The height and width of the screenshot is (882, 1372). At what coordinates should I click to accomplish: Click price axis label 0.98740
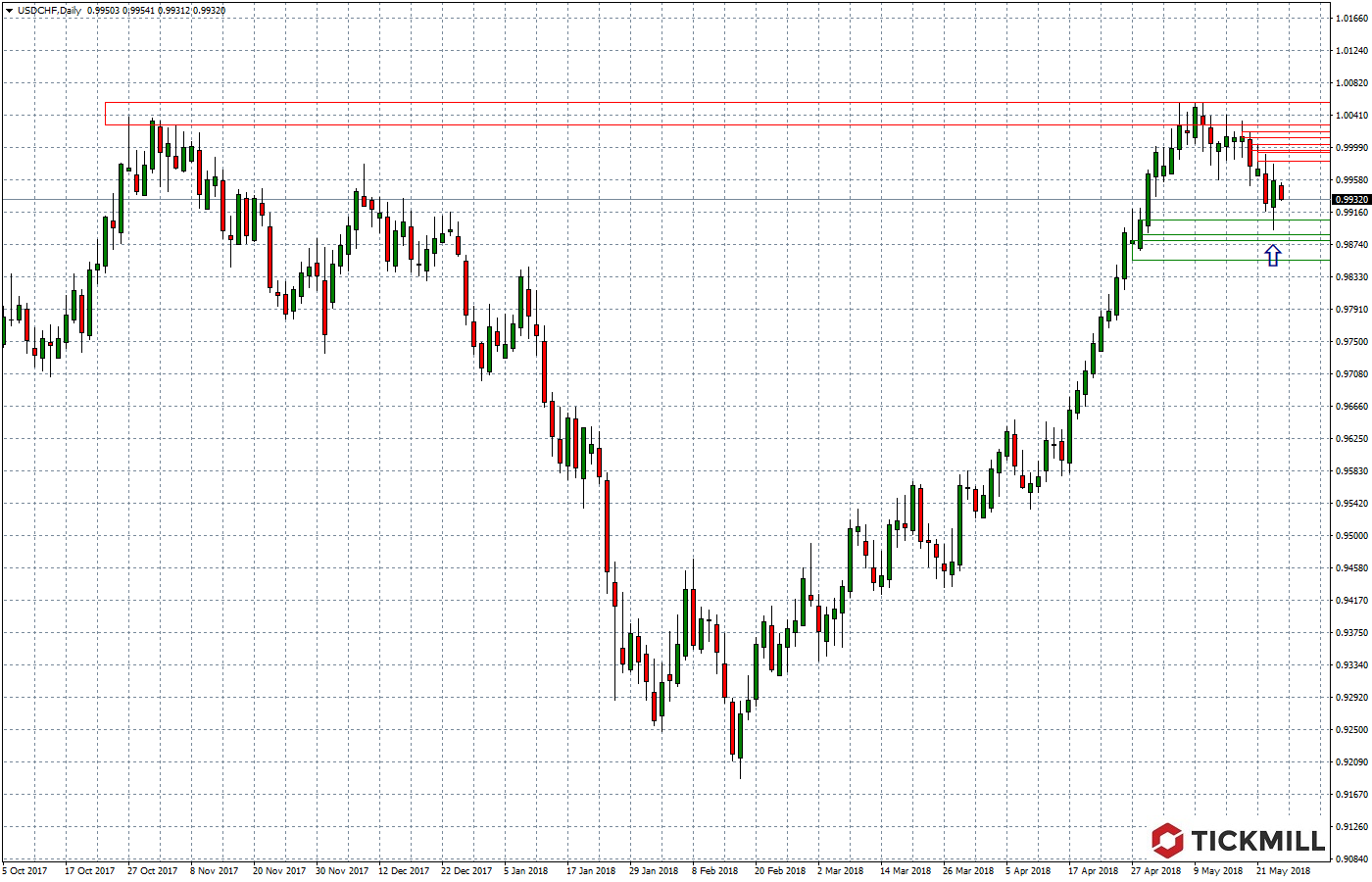click(x=1351, y=245)
